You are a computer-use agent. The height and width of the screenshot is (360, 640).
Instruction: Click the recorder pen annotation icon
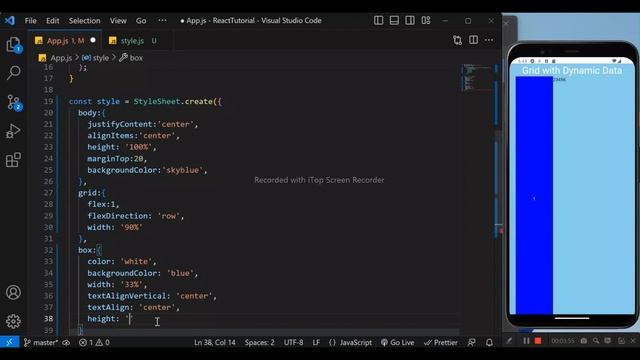pos(509,340)
